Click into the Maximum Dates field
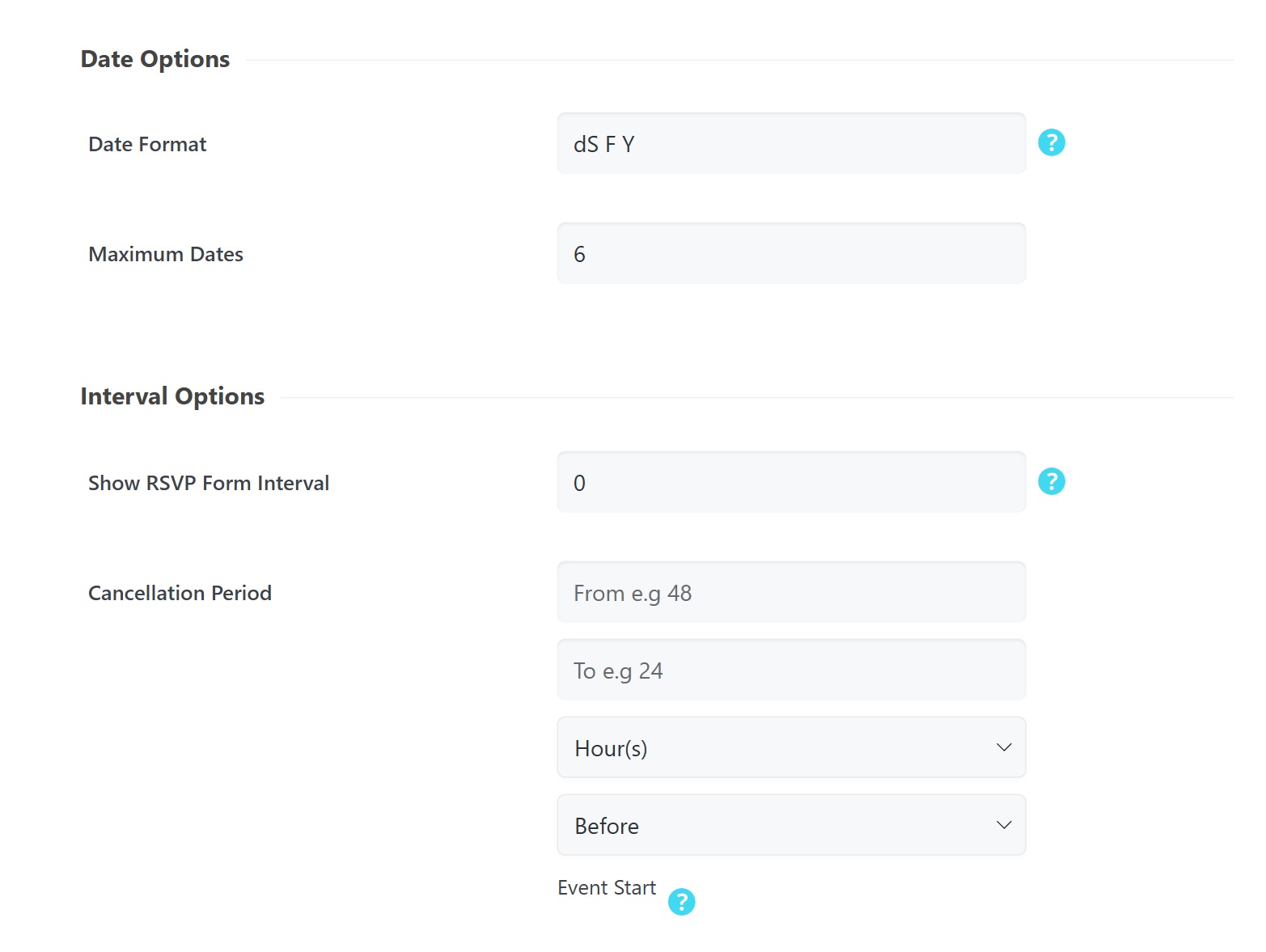Image resolution: width=1266 pixels, height=952 pixels. click(x=790, y=254)
